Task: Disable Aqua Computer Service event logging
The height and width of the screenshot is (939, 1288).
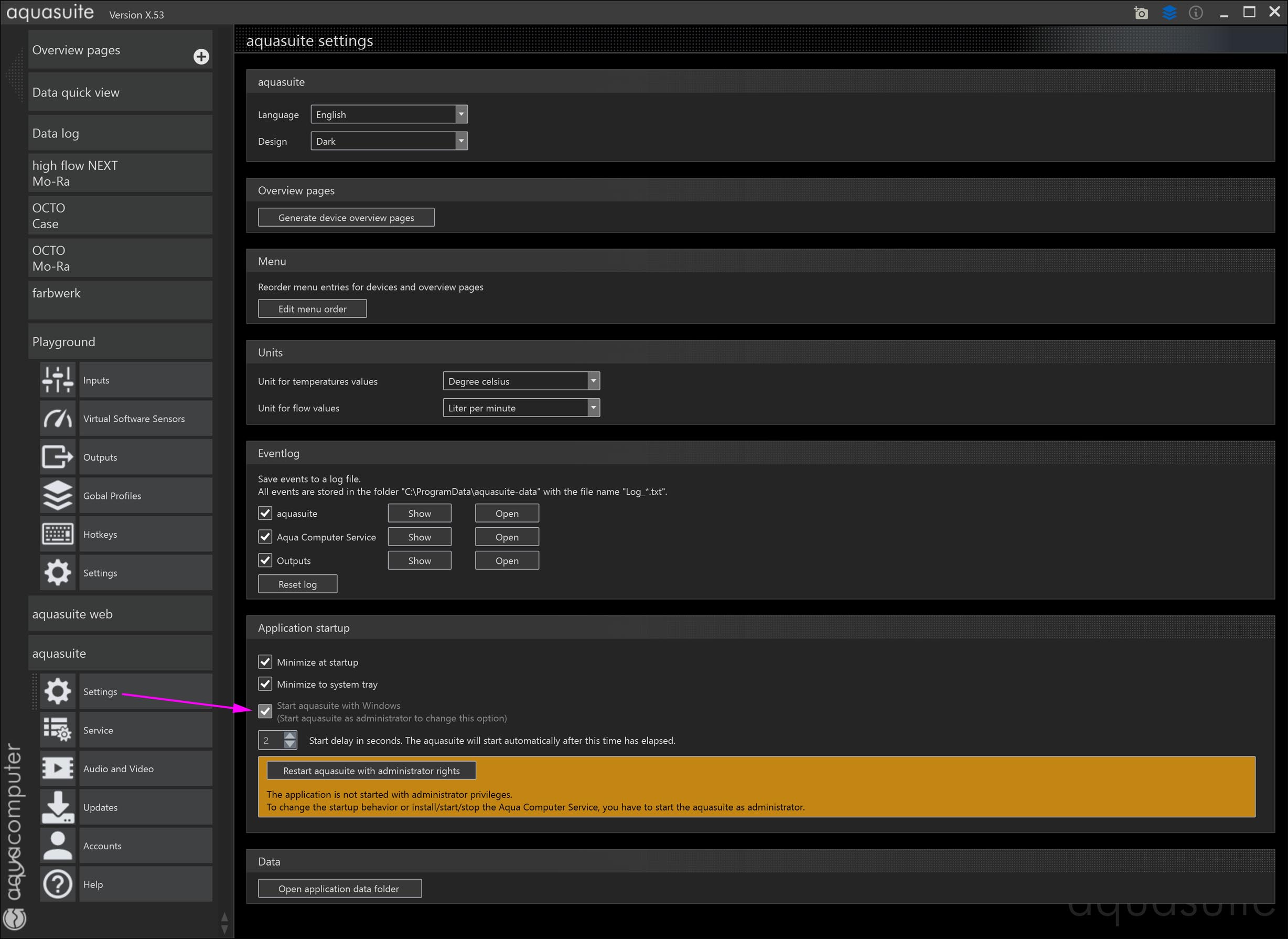Action: (265, 537)
